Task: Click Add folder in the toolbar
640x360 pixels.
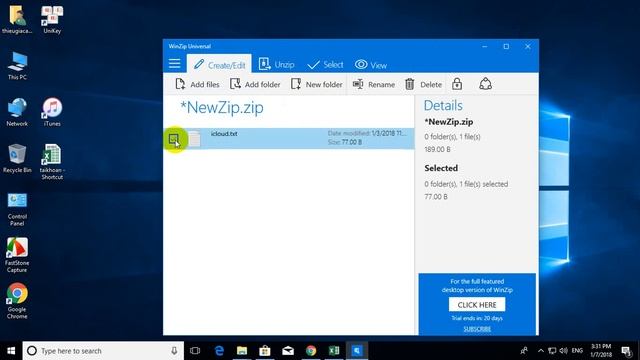Action: point(255,84)
